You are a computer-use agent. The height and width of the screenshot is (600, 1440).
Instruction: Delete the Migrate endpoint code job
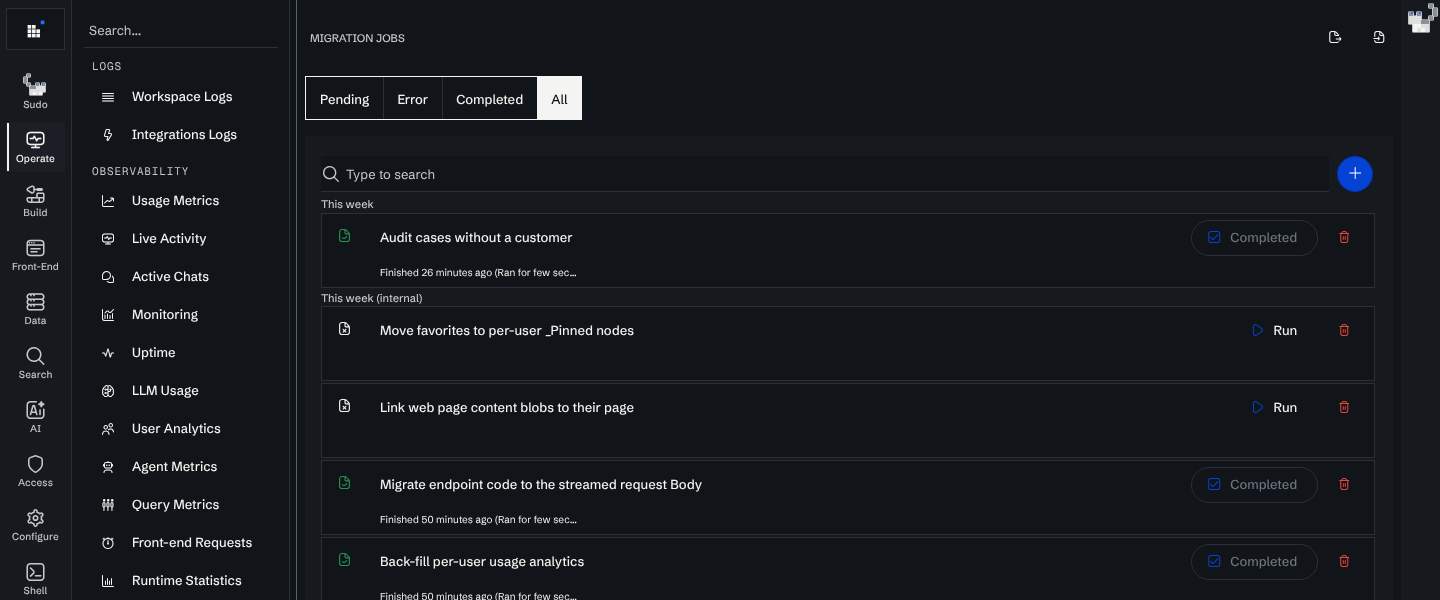click(1344, 484)
